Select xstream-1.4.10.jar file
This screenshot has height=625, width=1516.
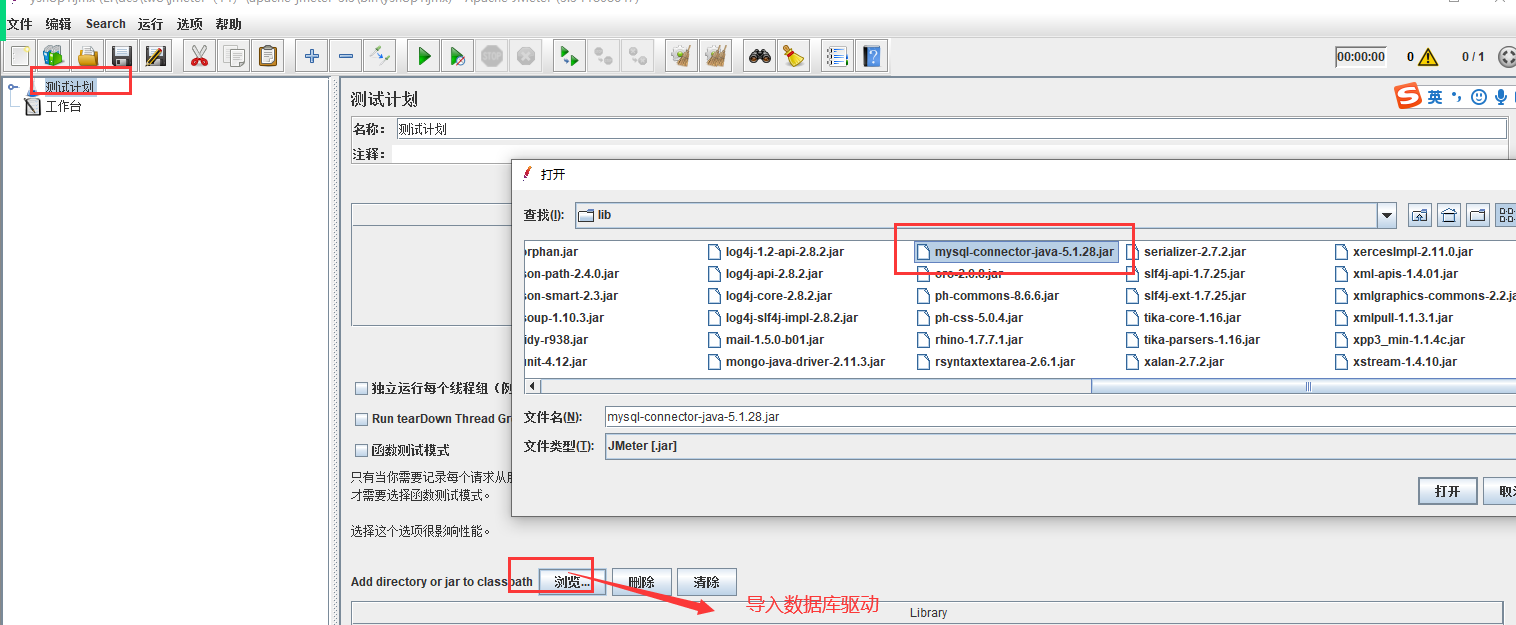[1396, 362]
